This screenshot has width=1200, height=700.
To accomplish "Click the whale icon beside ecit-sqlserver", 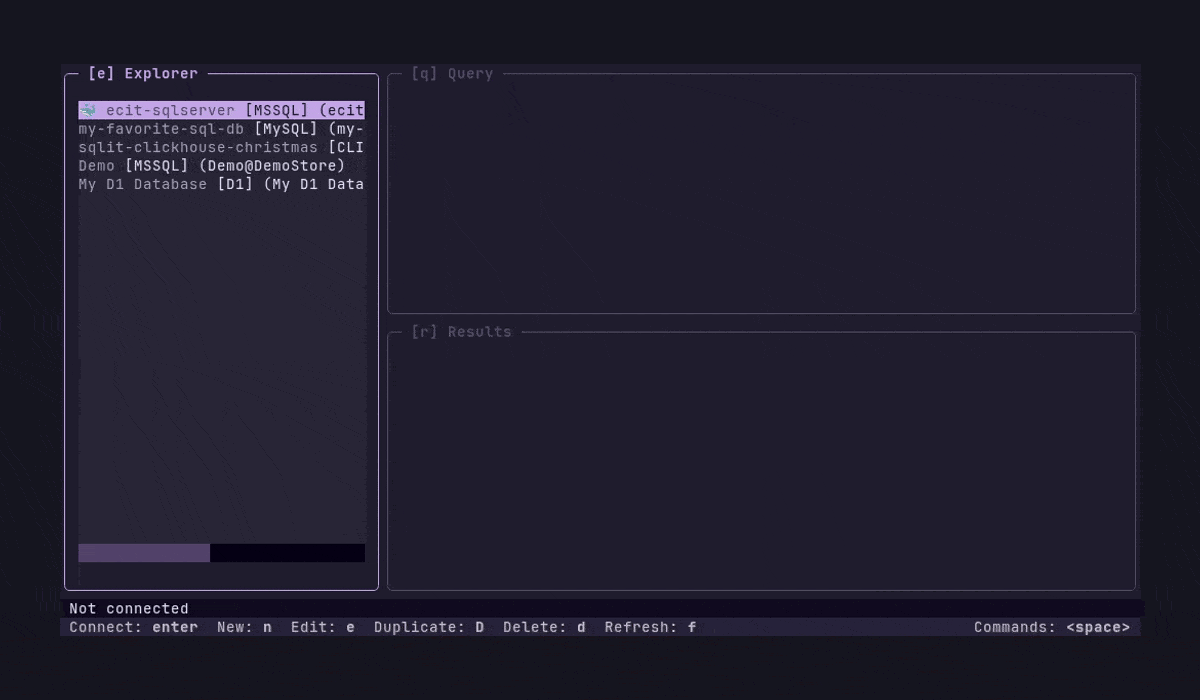I will (89, 110).
